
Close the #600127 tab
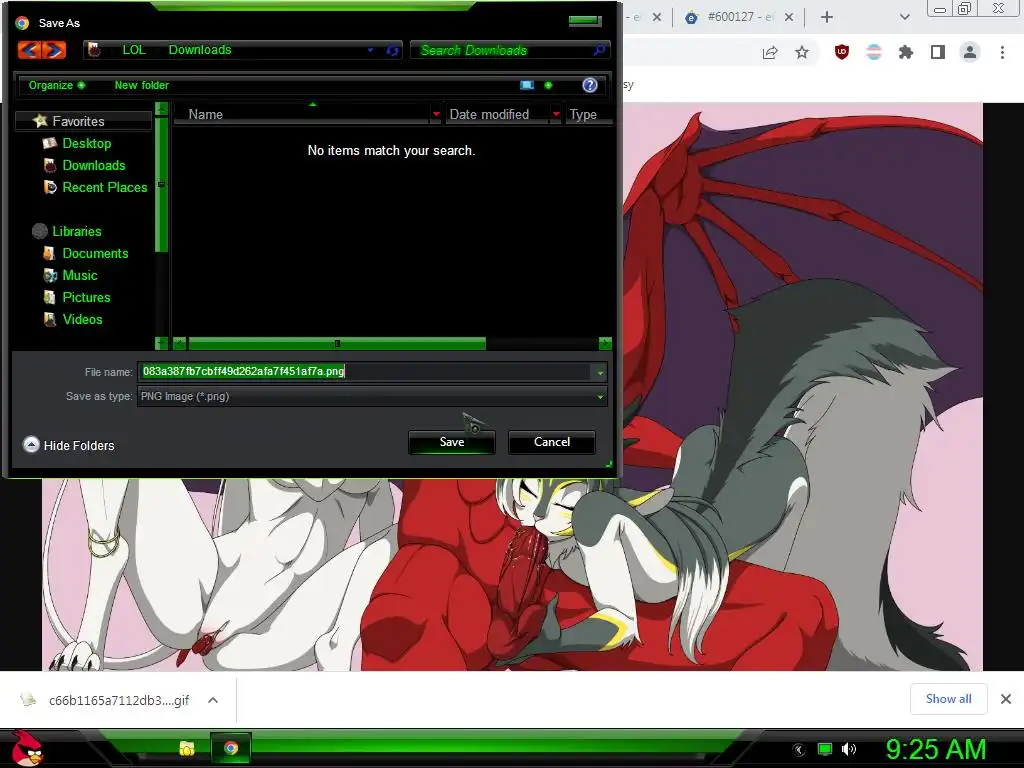(789, 18)
